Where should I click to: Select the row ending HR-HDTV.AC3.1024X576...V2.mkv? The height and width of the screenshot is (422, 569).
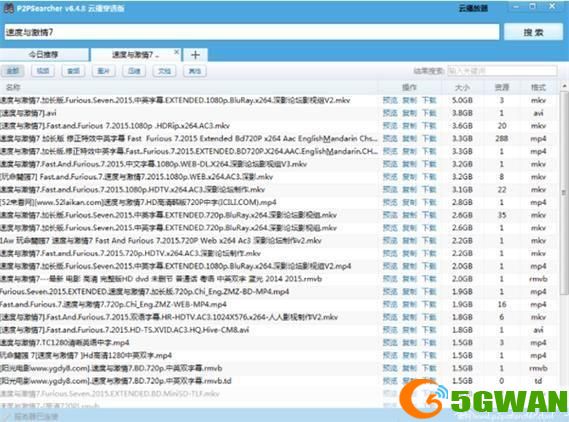tap(279, 317)
